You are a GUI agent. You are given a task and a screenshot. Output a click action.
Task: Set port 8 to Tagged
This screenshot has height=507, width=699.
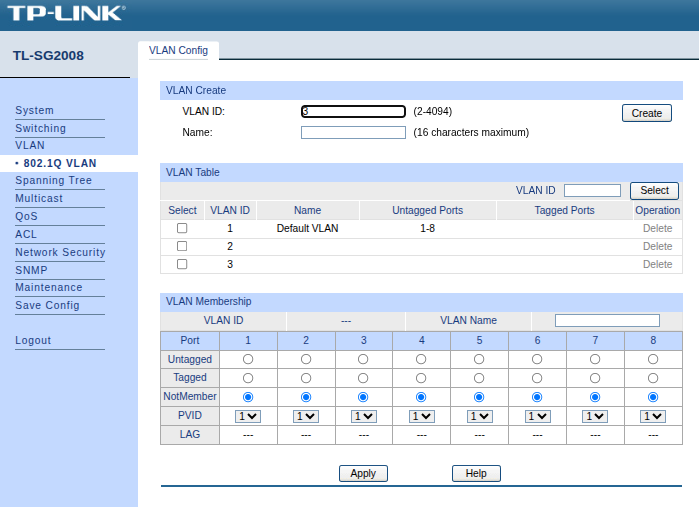[653, 378]
